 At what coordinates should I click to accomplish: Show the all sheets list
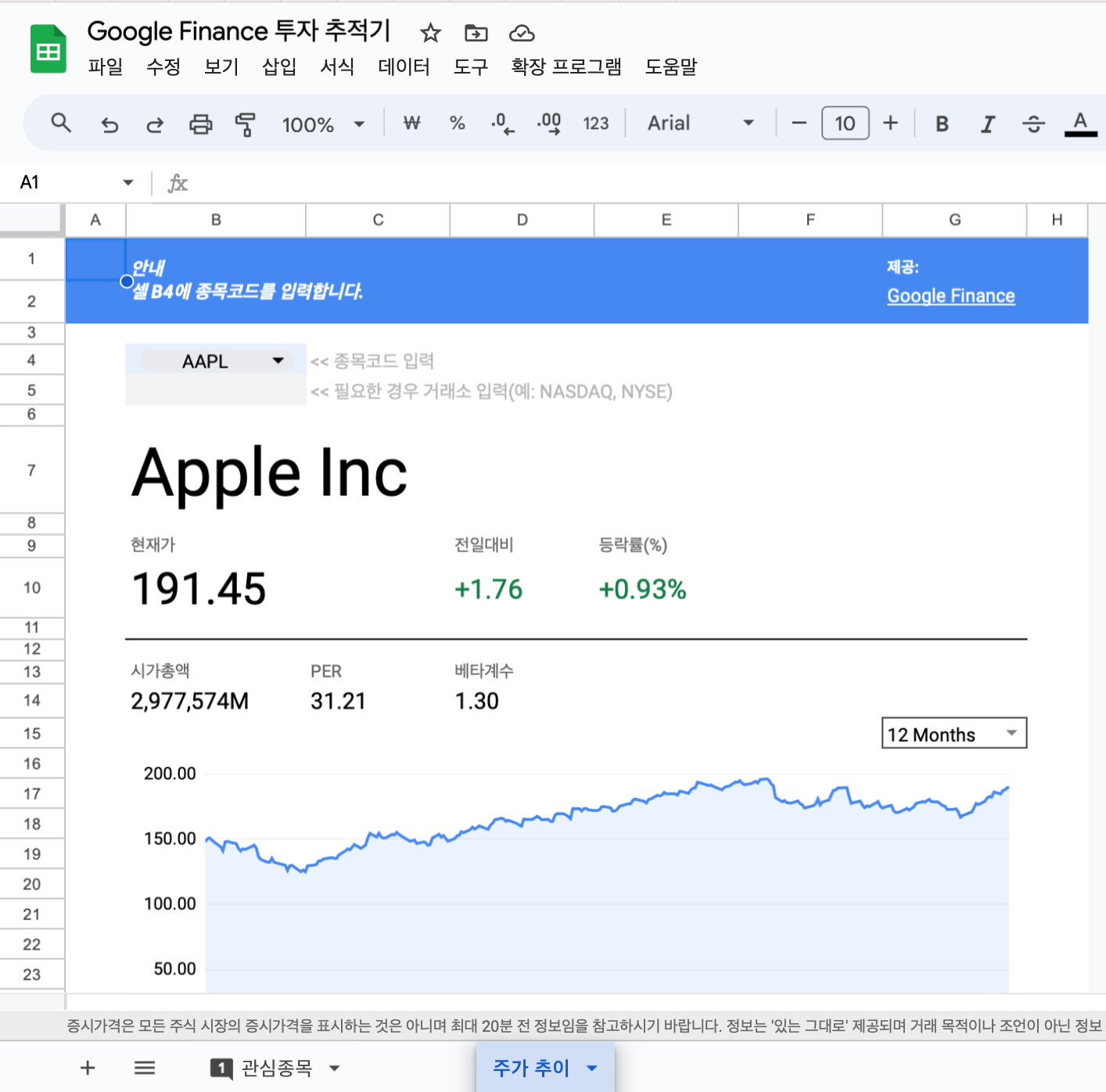pos(145,1068)
